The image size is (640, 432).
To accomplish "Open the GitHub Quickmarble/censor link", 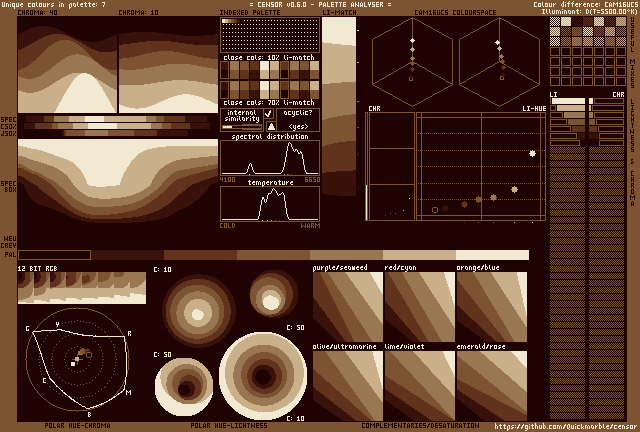I will [x=565, y=426].
